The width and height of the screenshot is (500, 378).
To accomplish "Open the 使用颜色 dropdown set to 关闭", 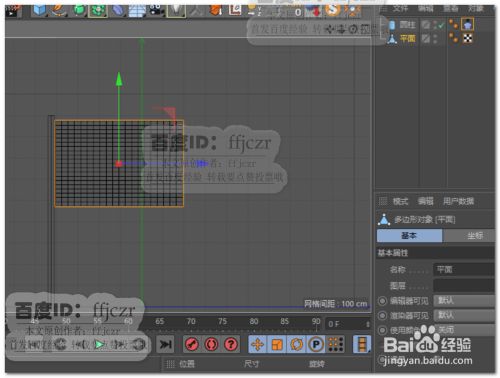I will (464, 330).
